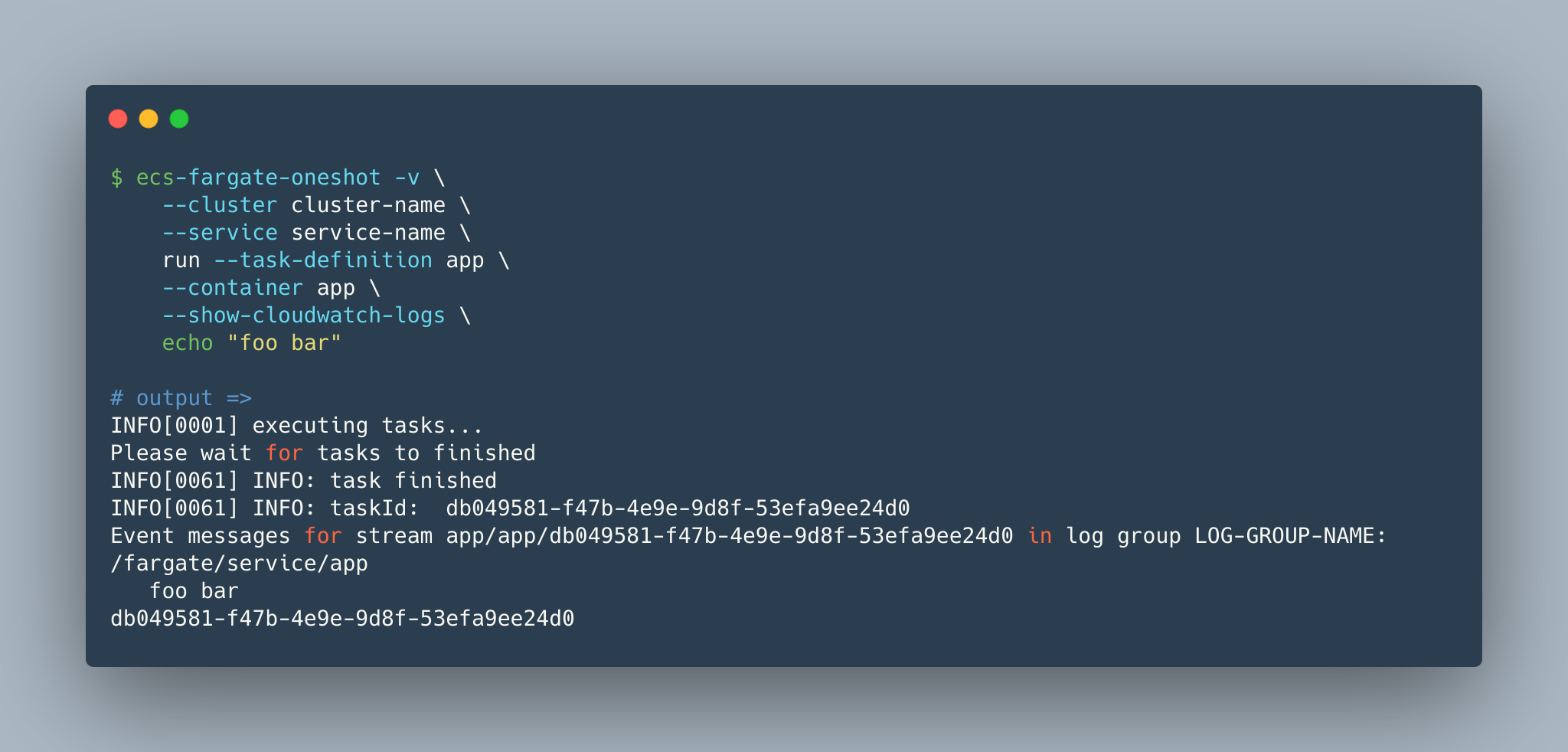Viewport: 1568px width, 752px height.
Task: Click the service-name argument value
Action: pyautogui.click(x=367, y=233)
